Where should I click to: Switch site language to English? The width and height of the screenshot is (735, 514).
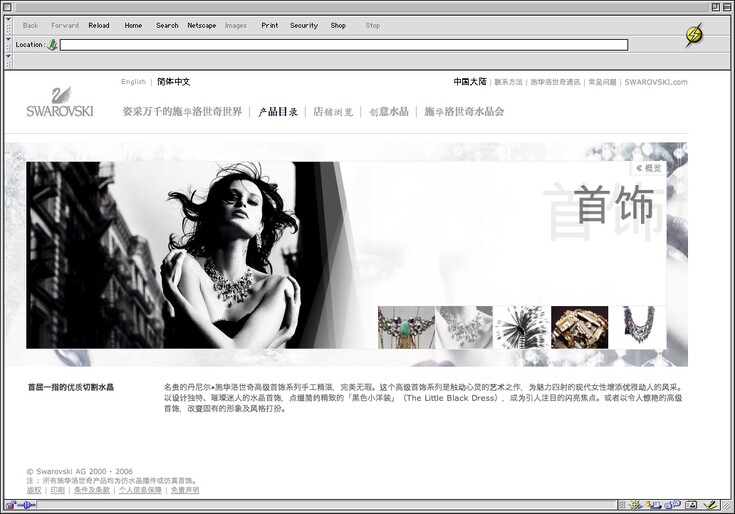[x=134, y=82]
